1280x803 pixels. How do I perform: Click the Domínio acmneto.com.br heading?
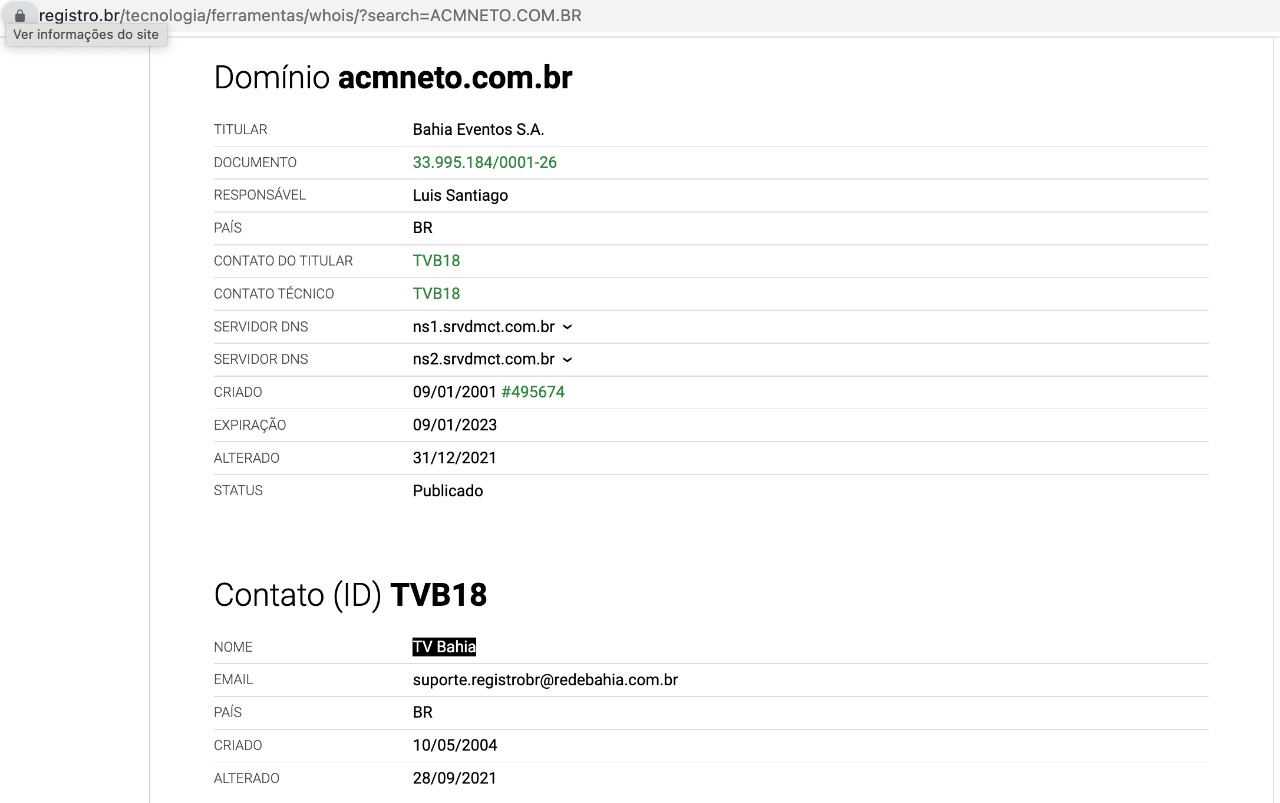click(x=393, y=78)
